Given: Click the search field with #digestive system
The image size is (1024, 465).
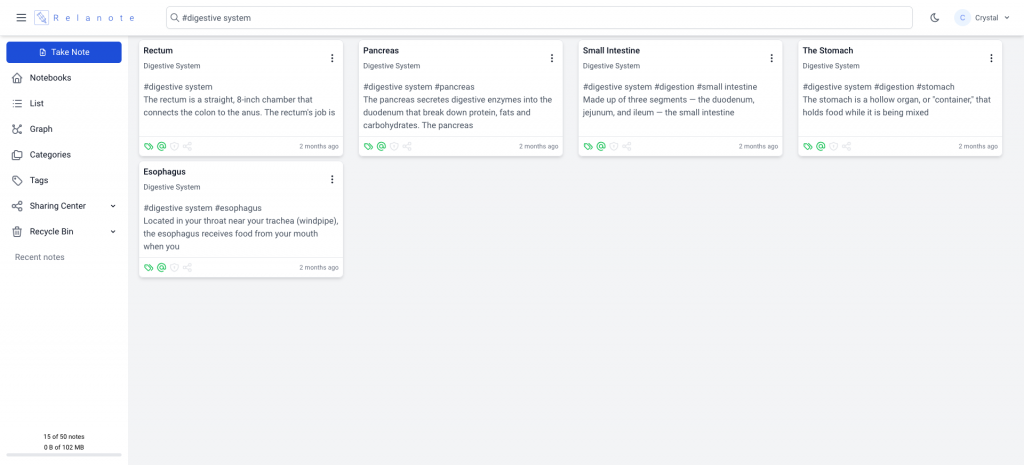Looking at the screenshot, I should pyautogui.click(x=539, y=18).
